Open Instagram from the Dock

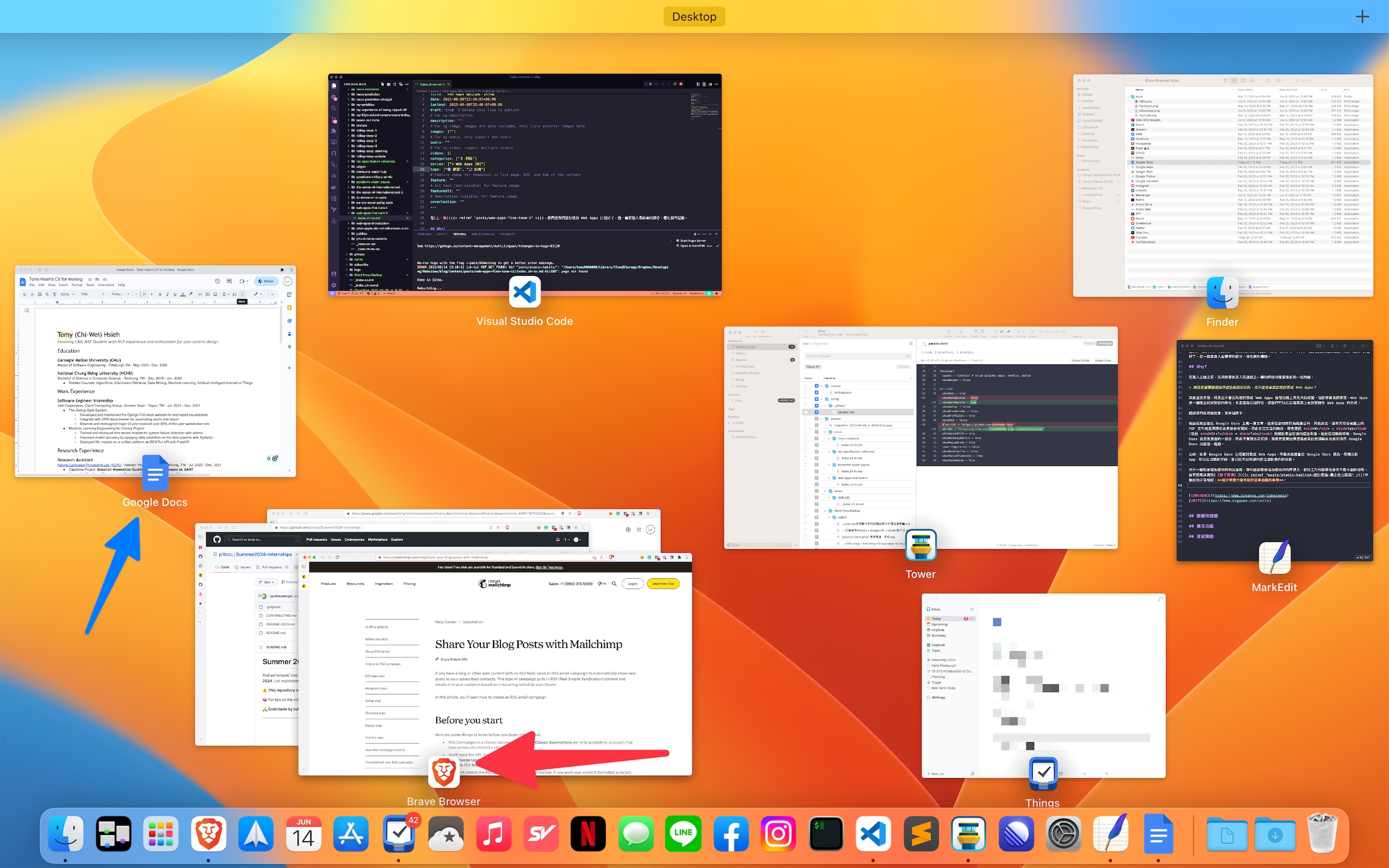point(778,834)
